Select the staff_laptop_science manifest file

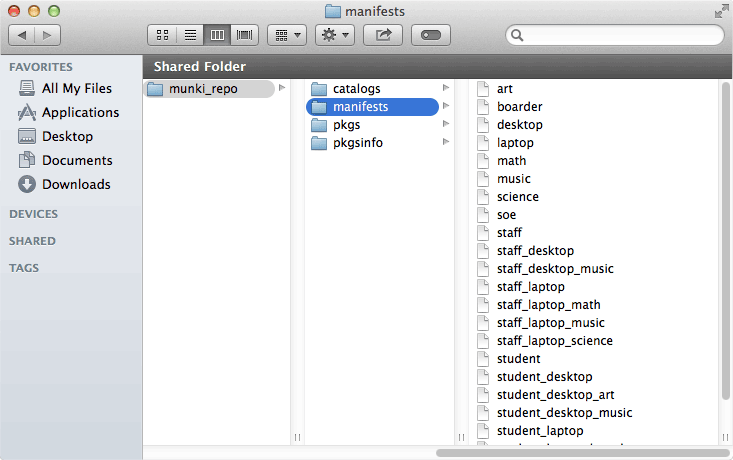[x=554, y=341]
